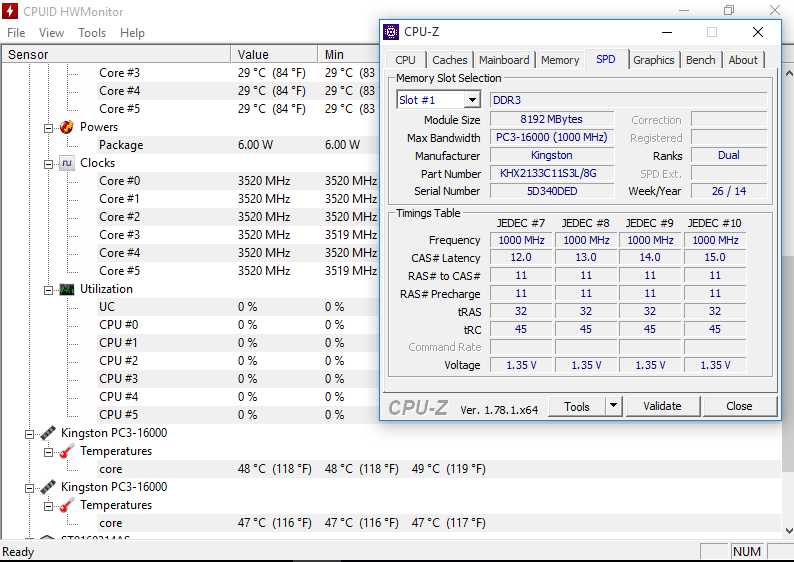Screen dimensions: 794x562
Task: Collapse the Powers tree node
Action: pyautogui.click(x=48, y=128)
